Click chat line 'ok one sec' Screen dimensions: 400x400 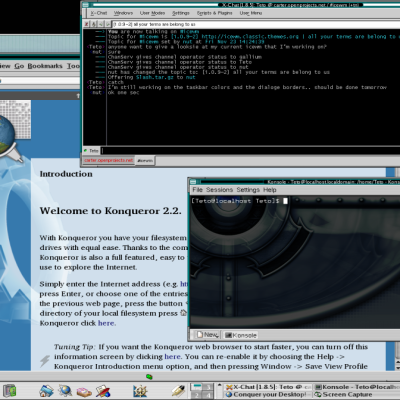tap(123, 92)
